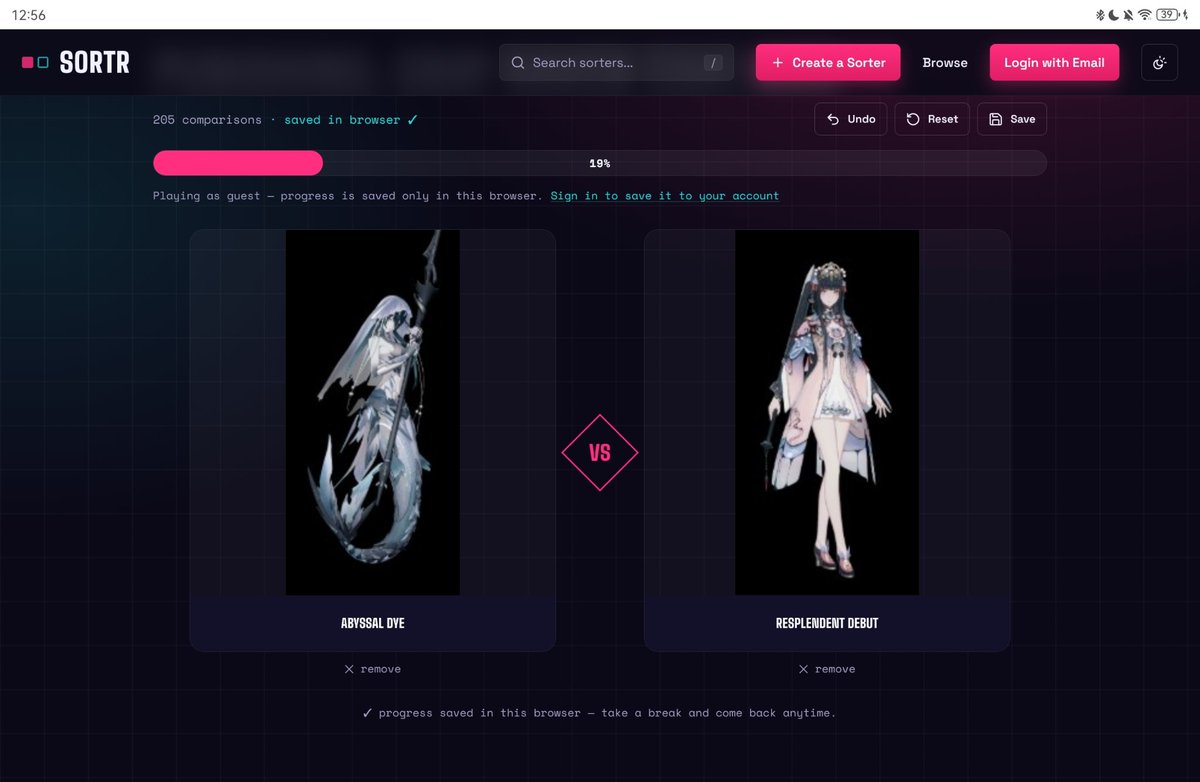The image size is (1200, 782).
Task: Click the 12:56 clock
Action: click(28, 15)
